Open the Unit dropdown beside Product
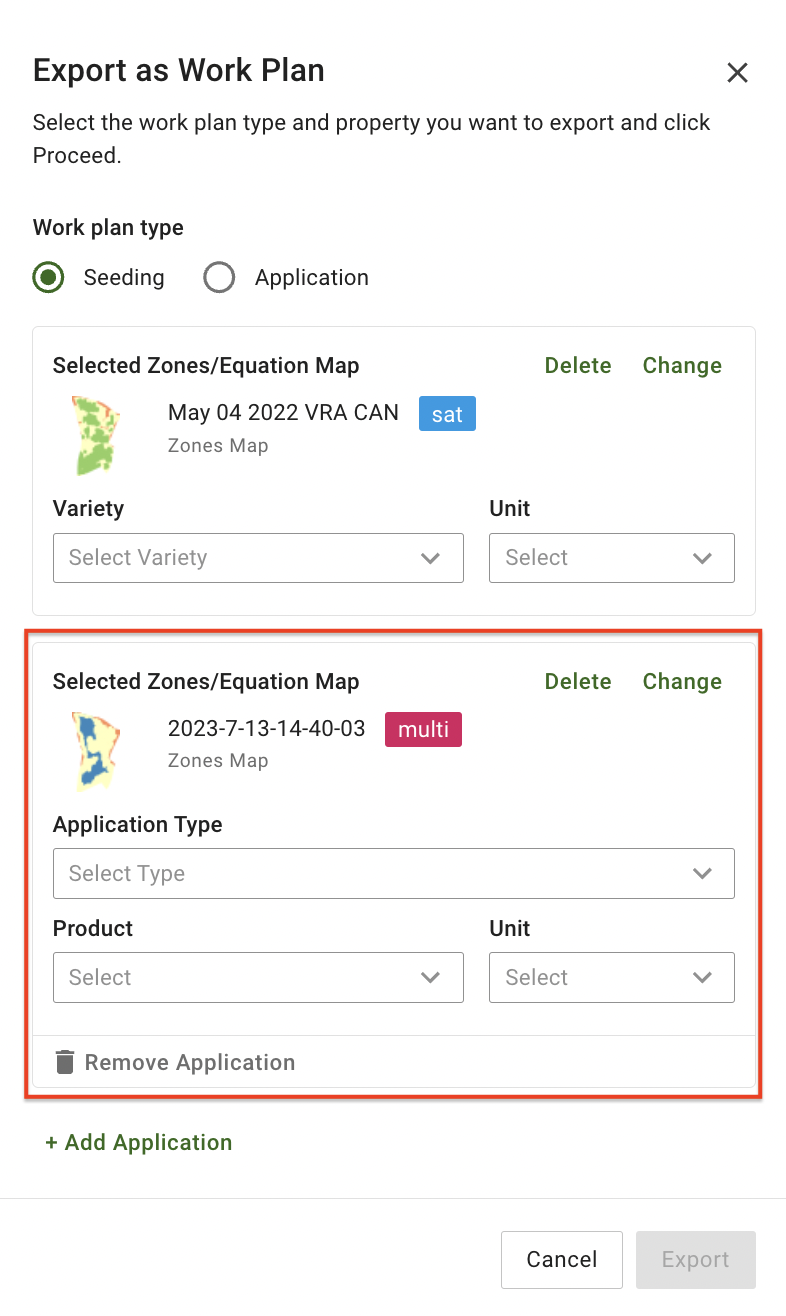Viewport: 786px width, 1316px height. click(x=611, y=978)
